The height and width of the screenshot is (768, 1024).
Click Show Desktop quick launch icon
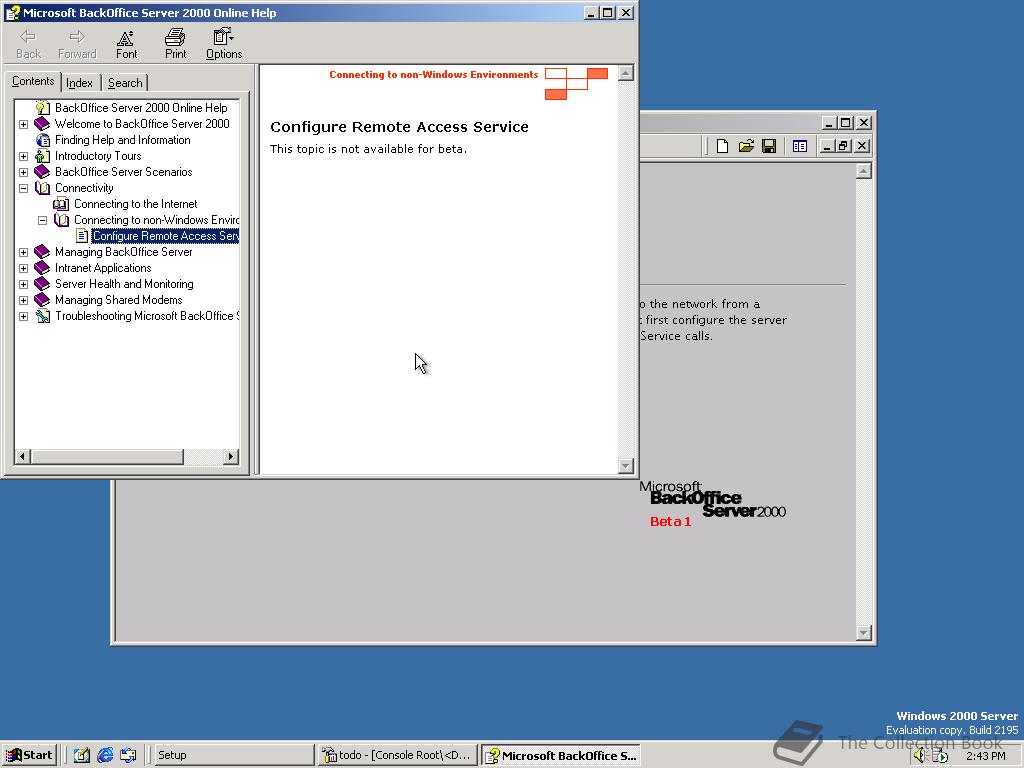82,755
